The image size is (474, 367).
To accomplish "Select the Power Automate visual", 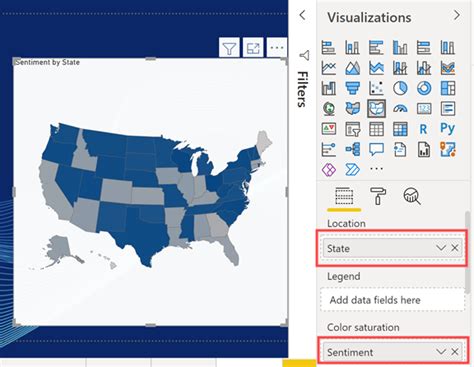I will [x=352, y=169].
